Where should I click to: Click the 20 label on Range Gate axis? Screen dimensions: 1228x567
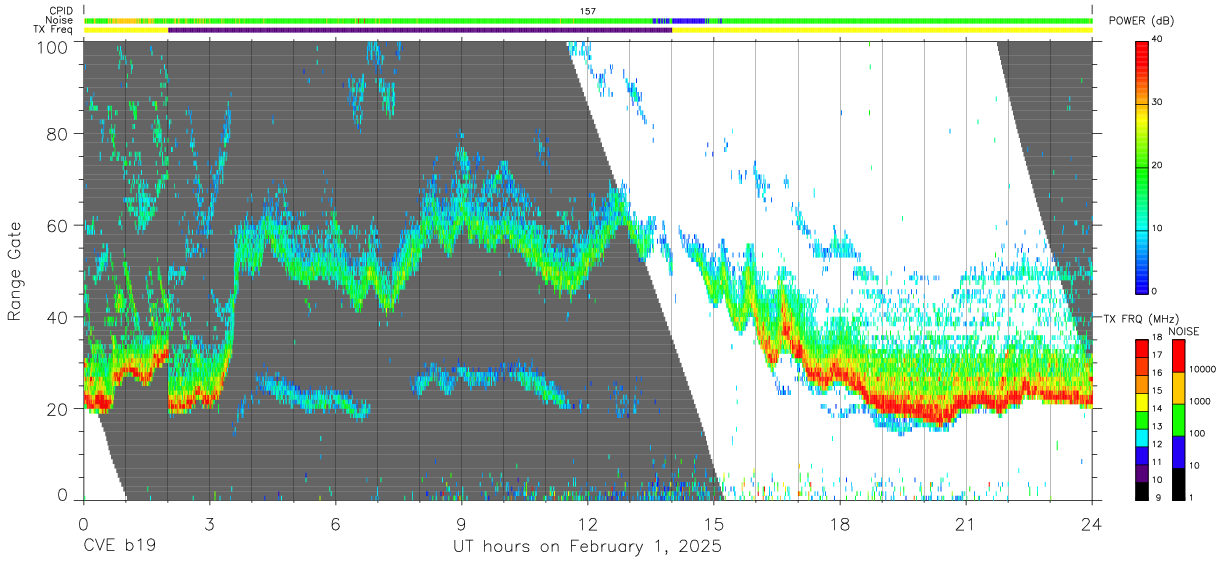coord(57,410)
